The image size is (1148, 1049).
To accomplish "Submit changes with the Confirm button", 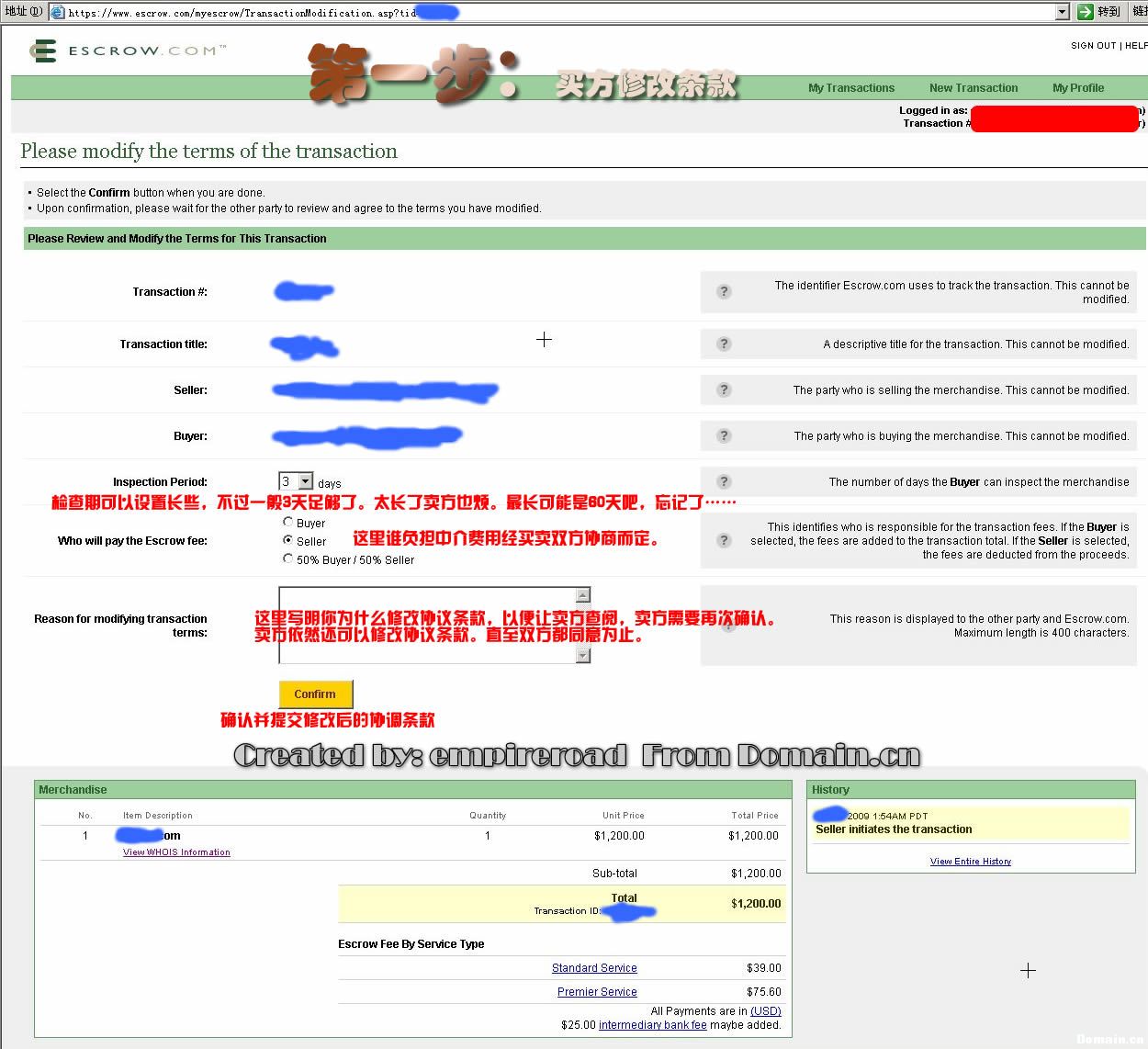I will [x=315, y=694].
